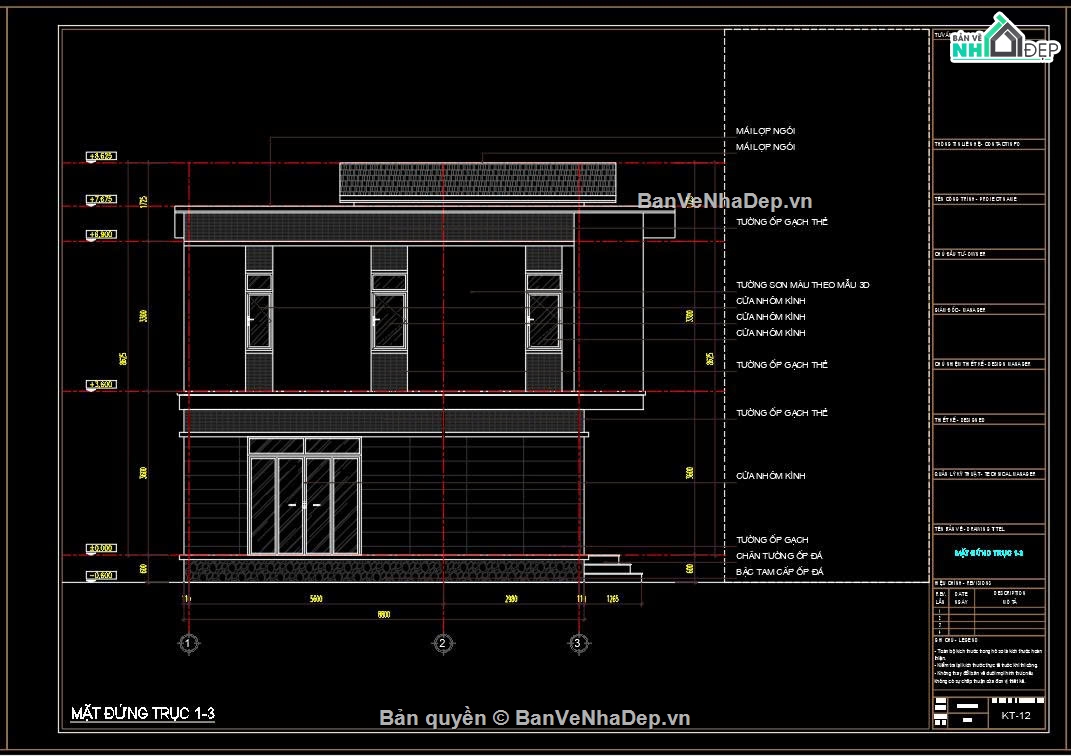Select the 2900 horizontal dimension text
1071x756 pixels.
click(x=510, y=598)
